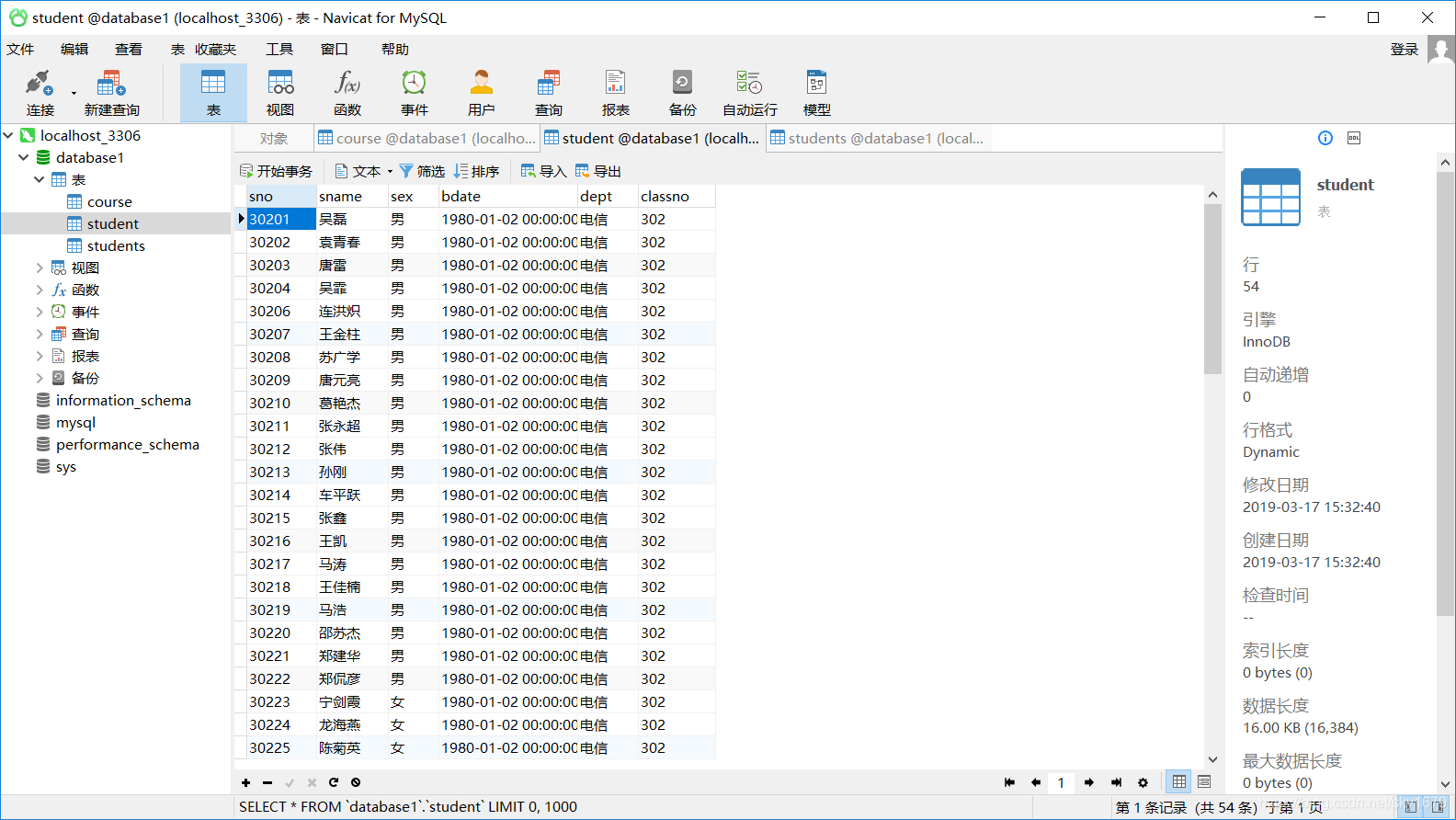Open the Report (报表) toolbar icon

click(616, 93)
